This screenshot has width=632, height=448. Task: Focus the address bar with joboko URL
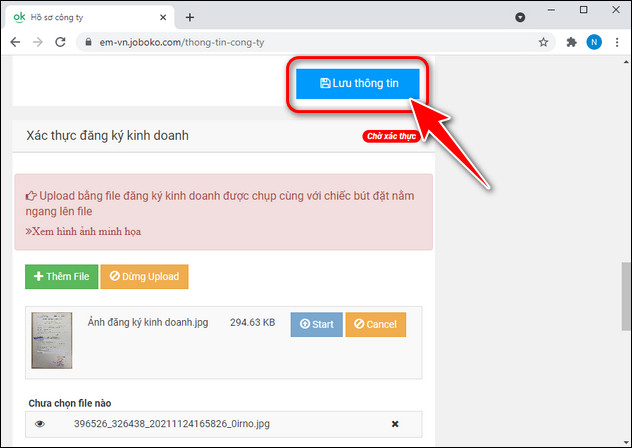coord(316,42)
